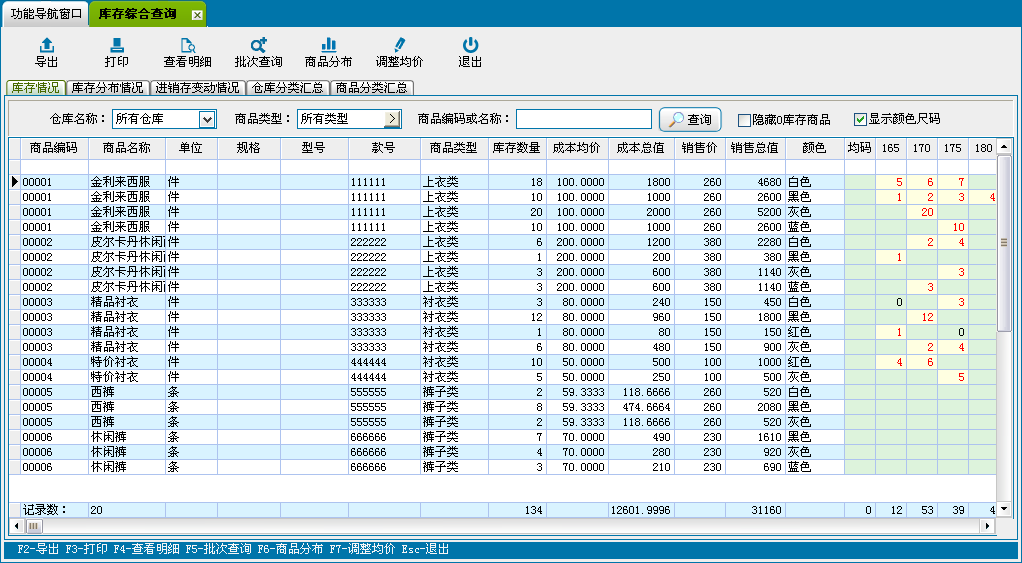Click the 商品编码或名称 input field
This screenshot has height=563, width=1022.
point(583,119)
